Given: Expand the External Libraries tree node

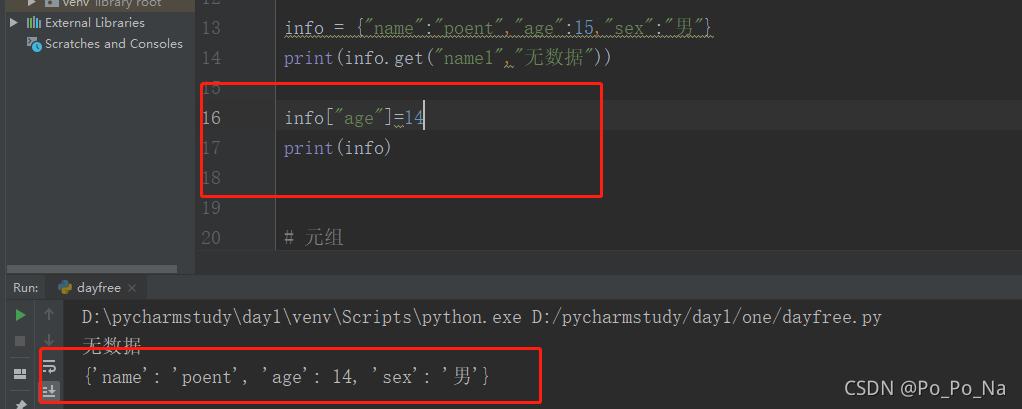Looking at the screenshot, I should 14,23.
